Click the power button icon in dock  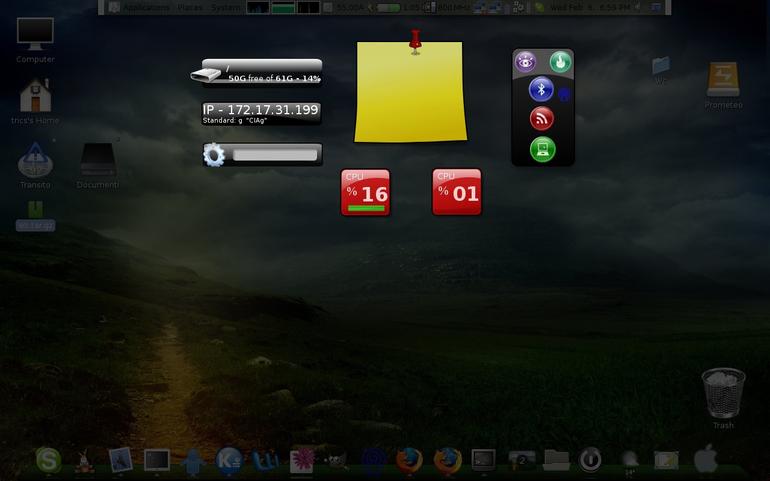tap(590, 460)
